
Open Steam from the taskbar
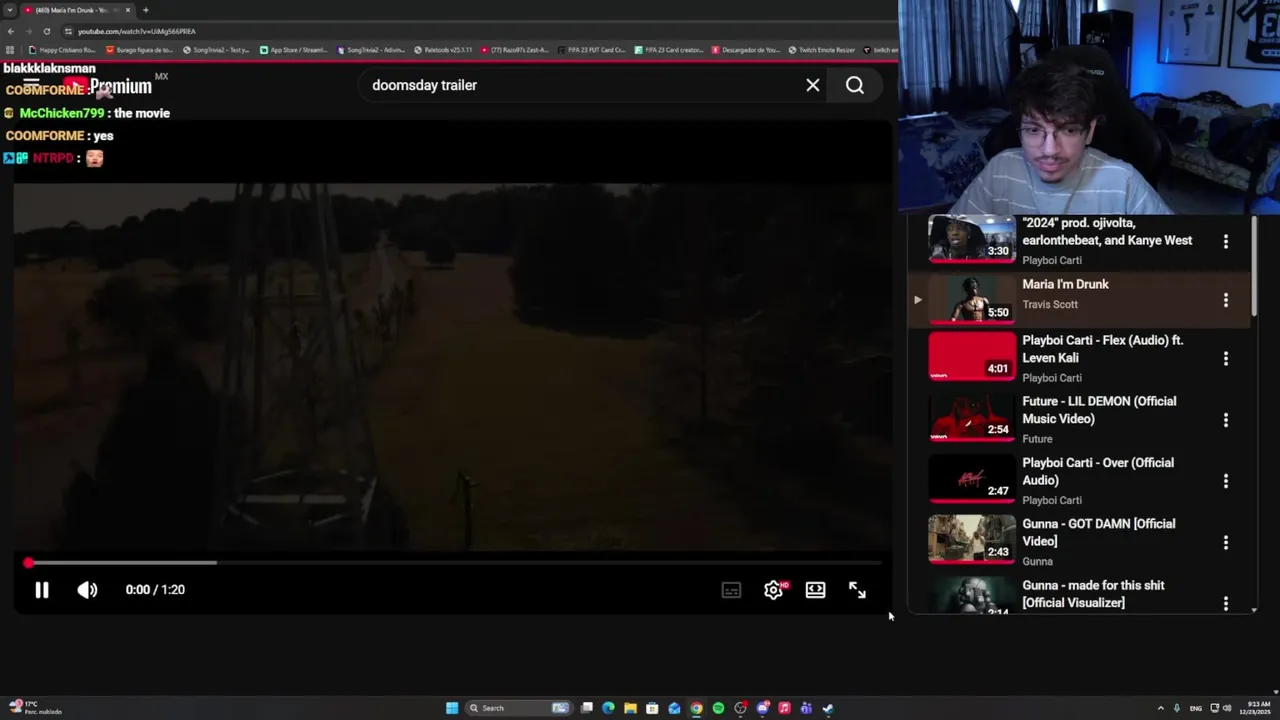pos(828,708)
